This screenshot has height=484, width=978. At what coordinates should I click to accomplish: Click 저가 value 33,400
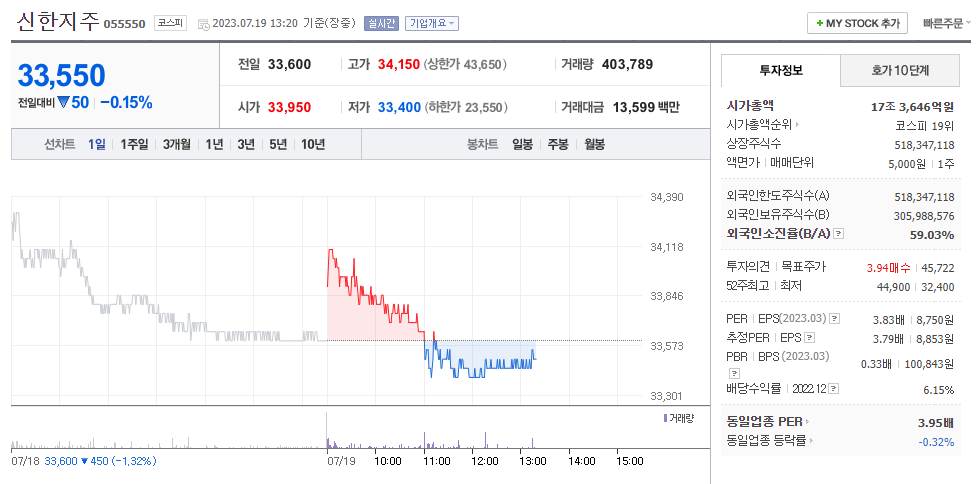(399, 107)
